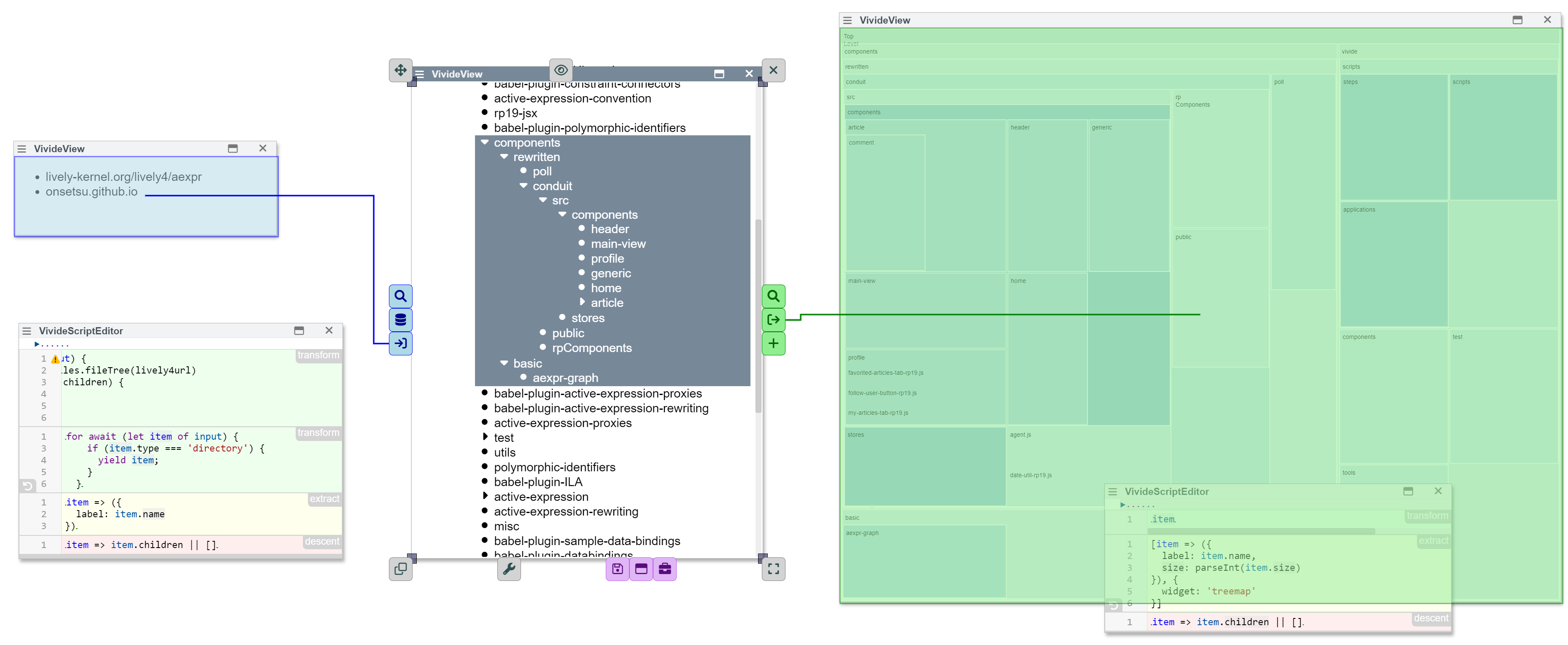This screenshot has width=1568, height=645.
Task: Click the pink descent step label
Action: point(322,542)
